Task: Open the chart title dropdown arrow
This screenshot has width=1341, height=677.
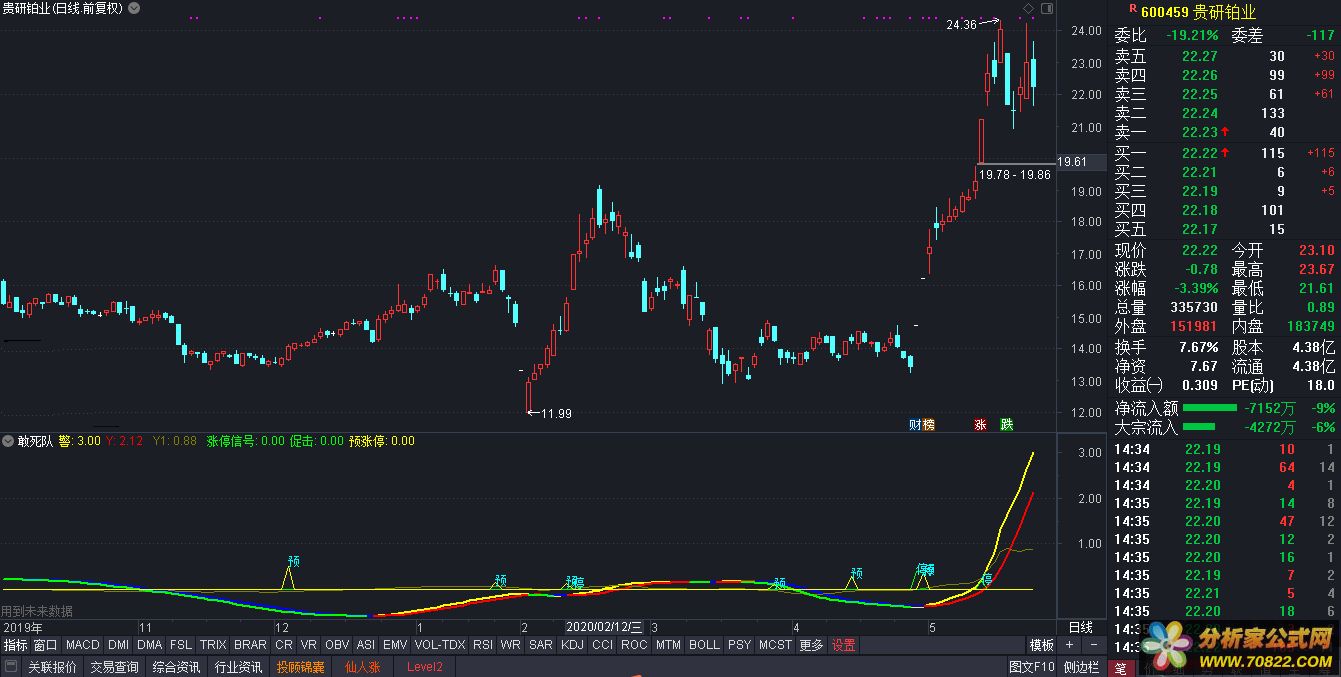Action: pyautogui.click(x=135, y=8)
